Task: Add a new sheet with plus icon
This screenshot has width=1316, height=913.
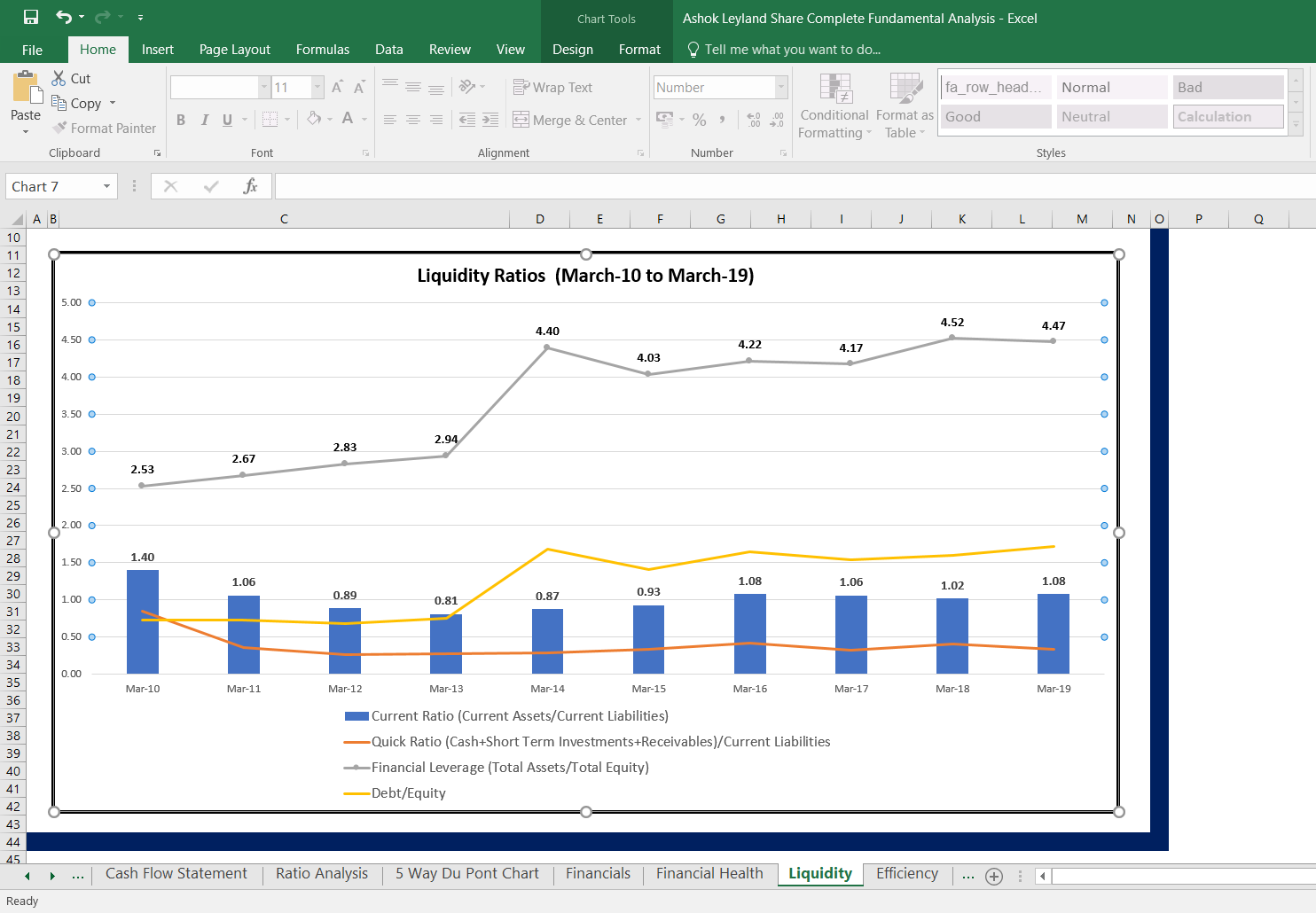Action: coord(994,877)
